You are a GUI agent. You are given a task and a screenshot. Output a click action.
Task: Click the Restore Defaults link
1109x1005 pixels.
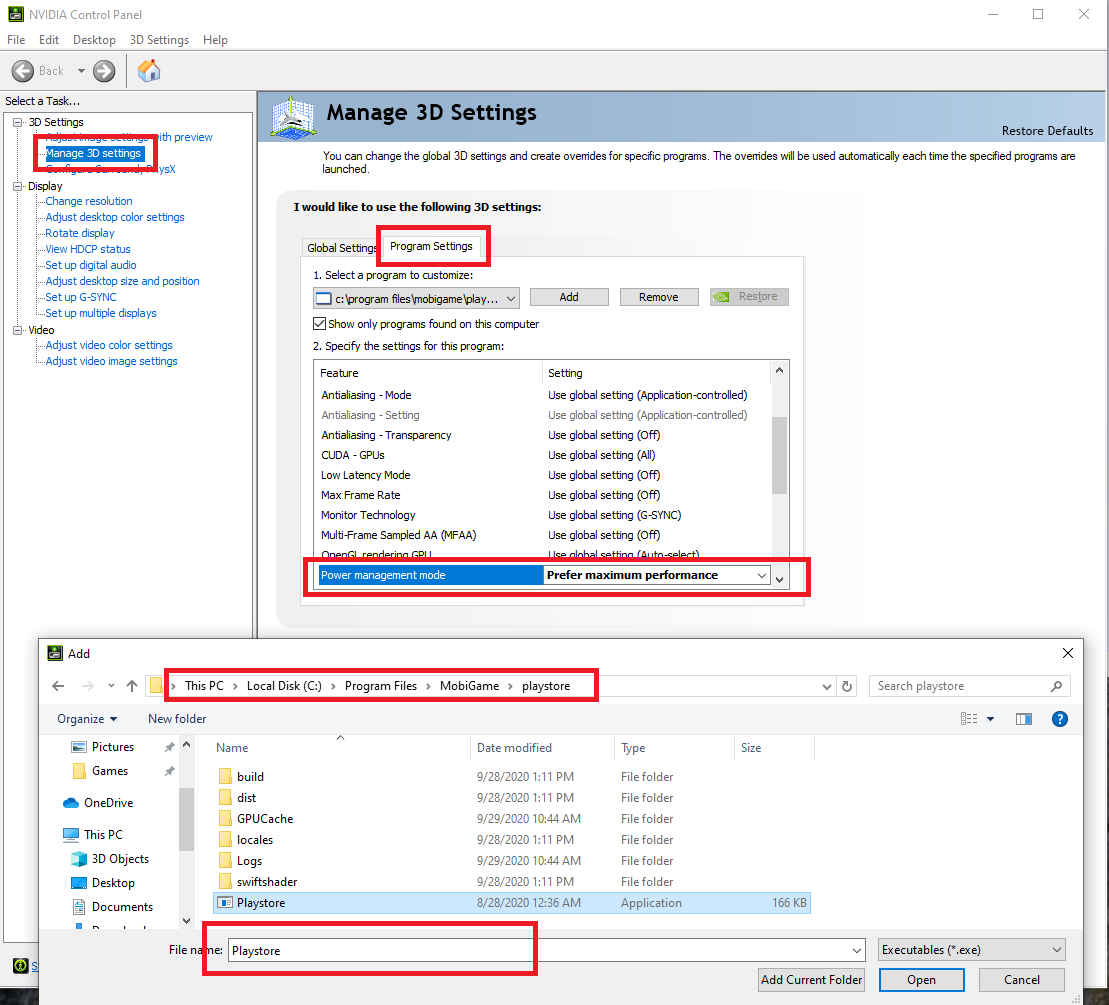1047,131
